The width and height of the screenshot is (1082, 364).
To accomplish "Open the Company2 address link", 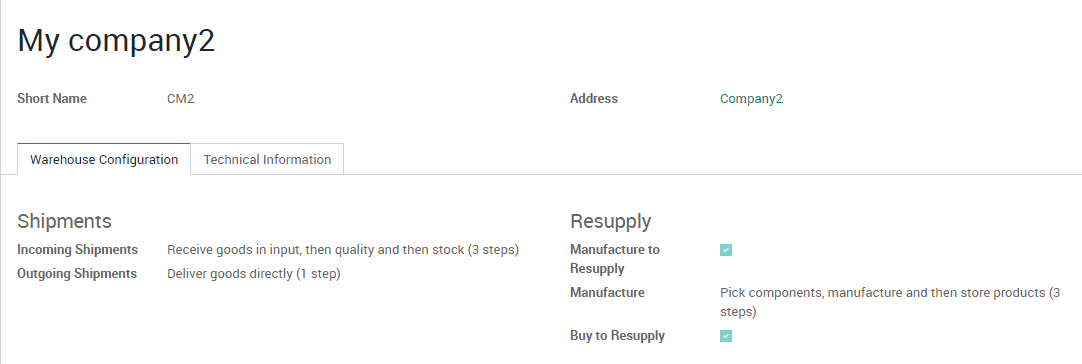I will point(751,99).
